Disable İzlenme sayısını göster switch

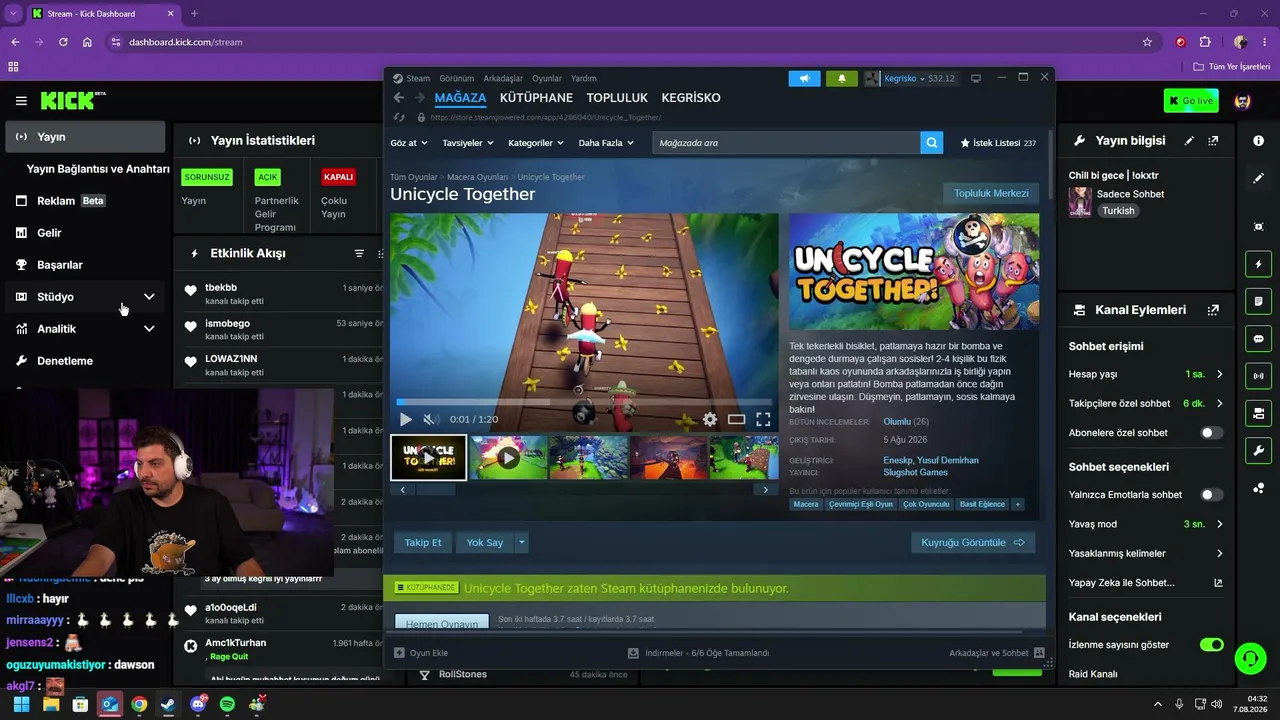coord(1211,645)
